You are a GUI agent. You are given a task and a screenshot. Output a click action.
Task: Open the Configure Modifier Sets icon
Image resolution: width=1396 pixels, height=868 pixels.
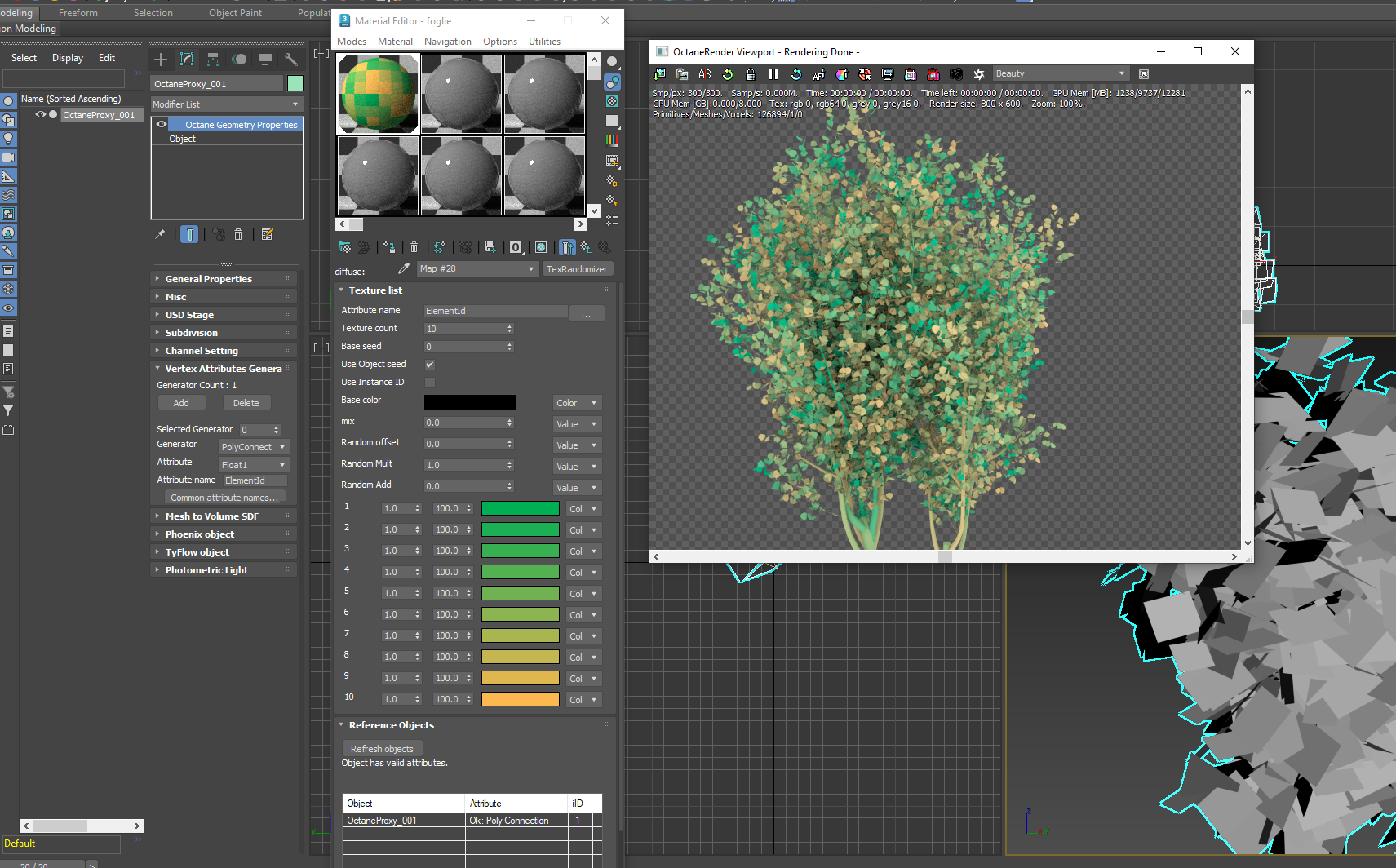pyautogui.click(x=267, y=234)
